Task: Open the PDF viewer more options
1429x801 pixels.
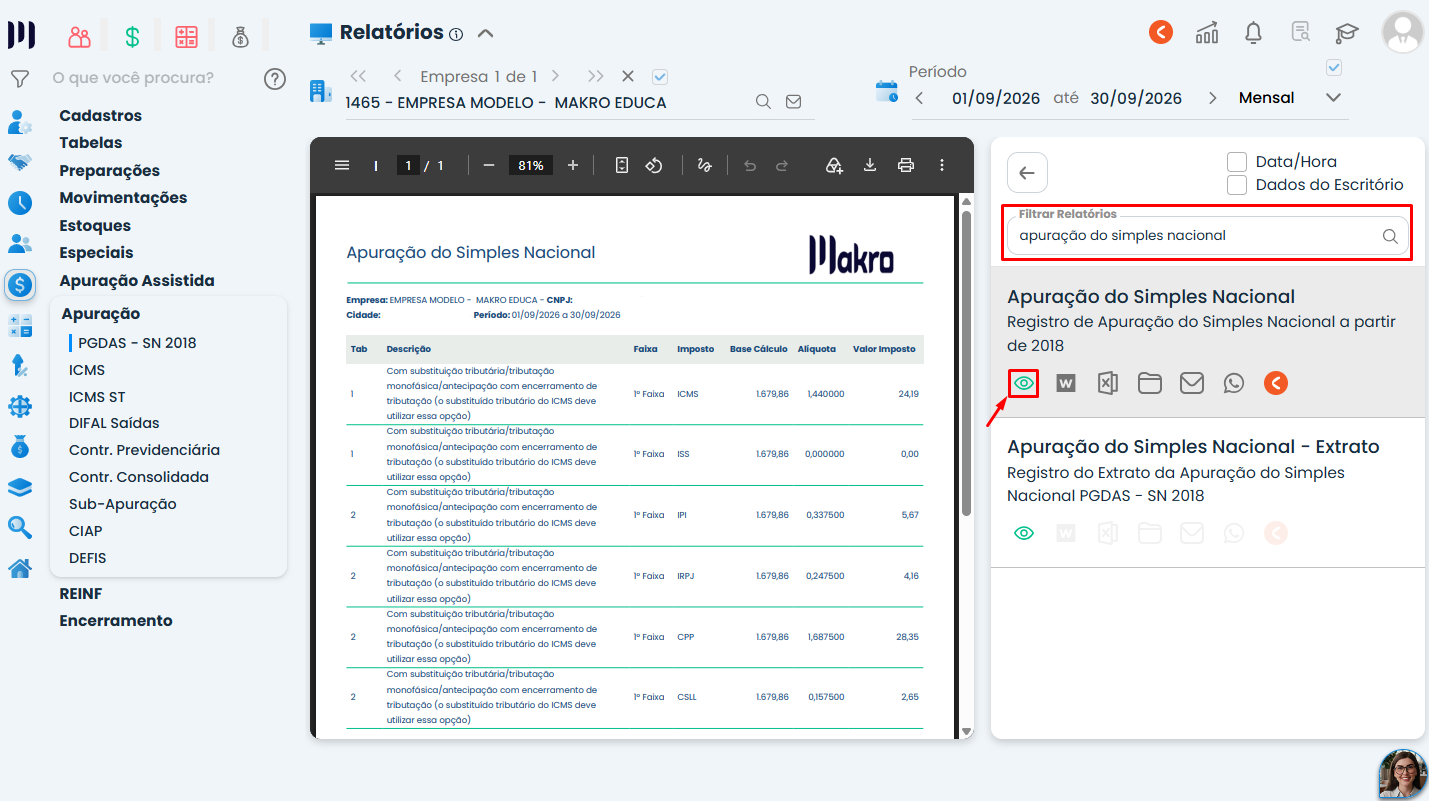Action: point(942,165)
